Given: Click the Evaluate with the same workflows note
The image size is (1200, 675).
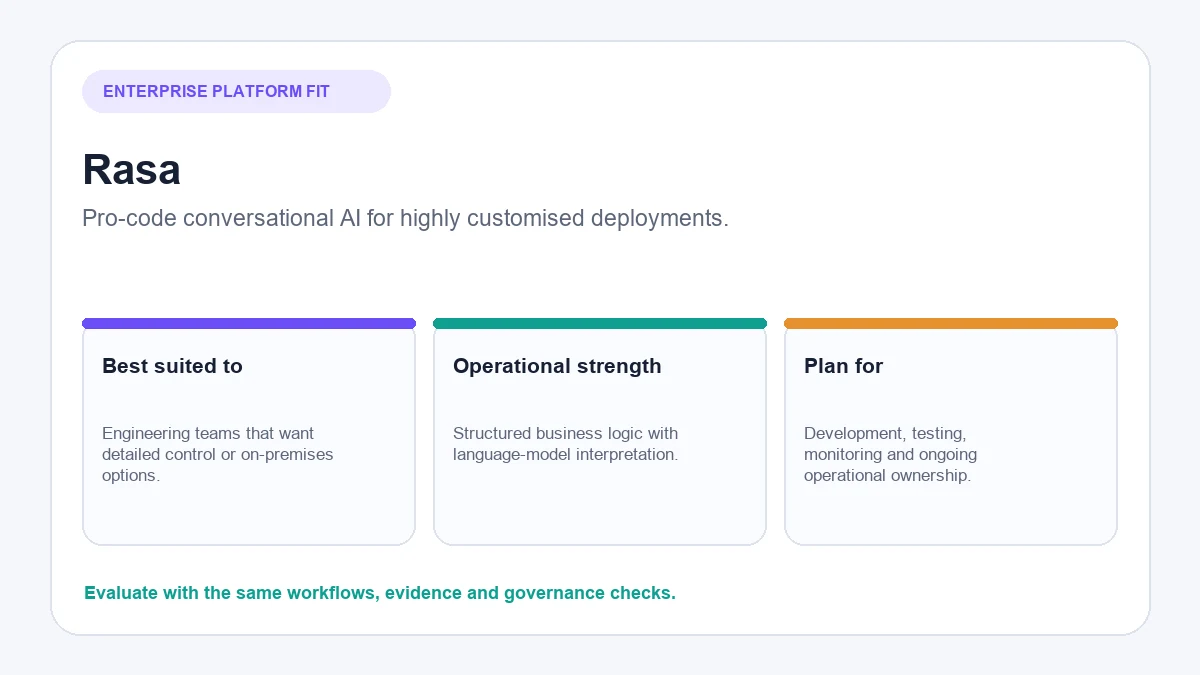Looking at the screenshot, I should tap(380, 593).
